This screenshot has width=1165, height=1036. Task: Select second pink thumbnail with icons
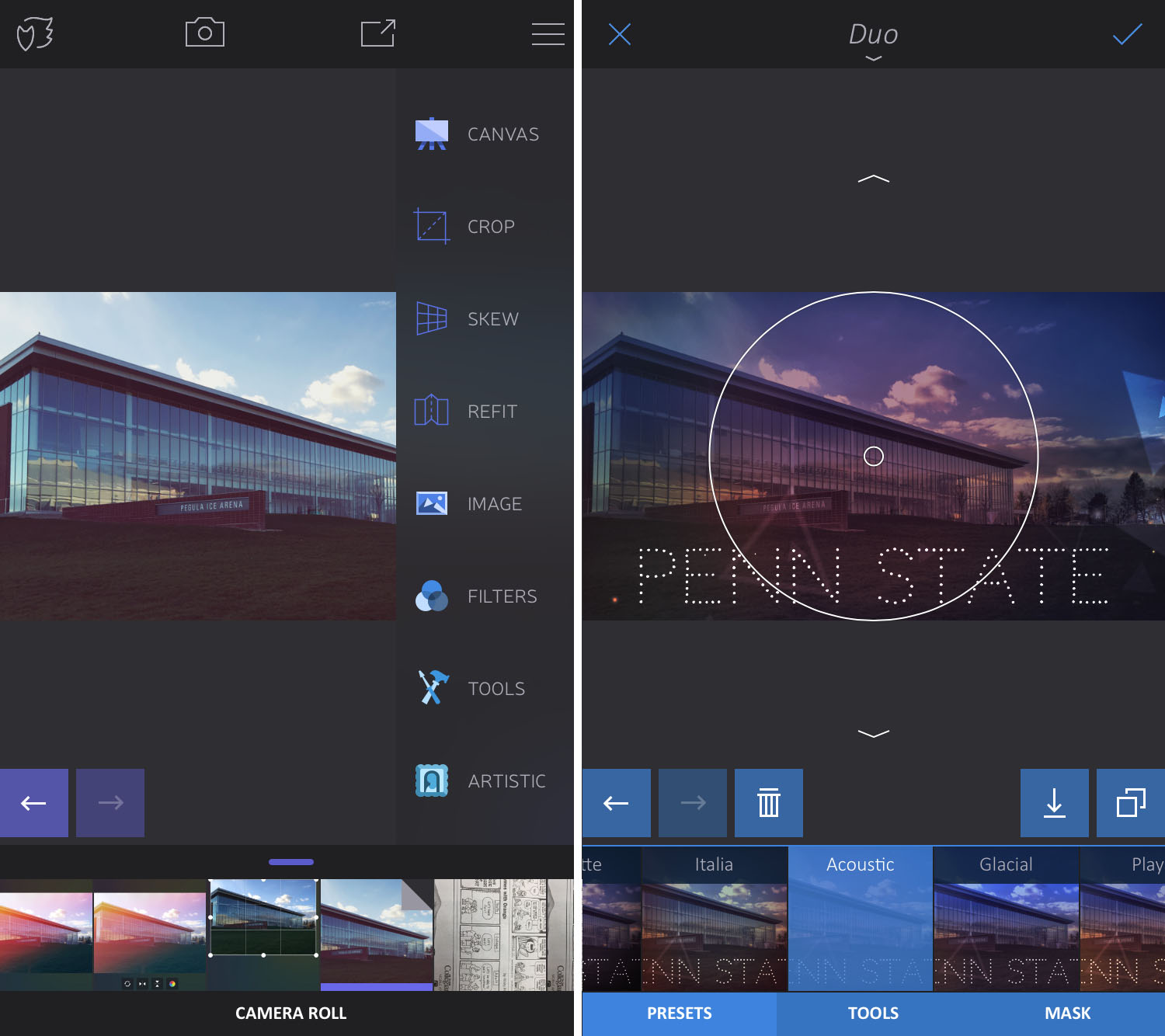[x=150, y=935]
